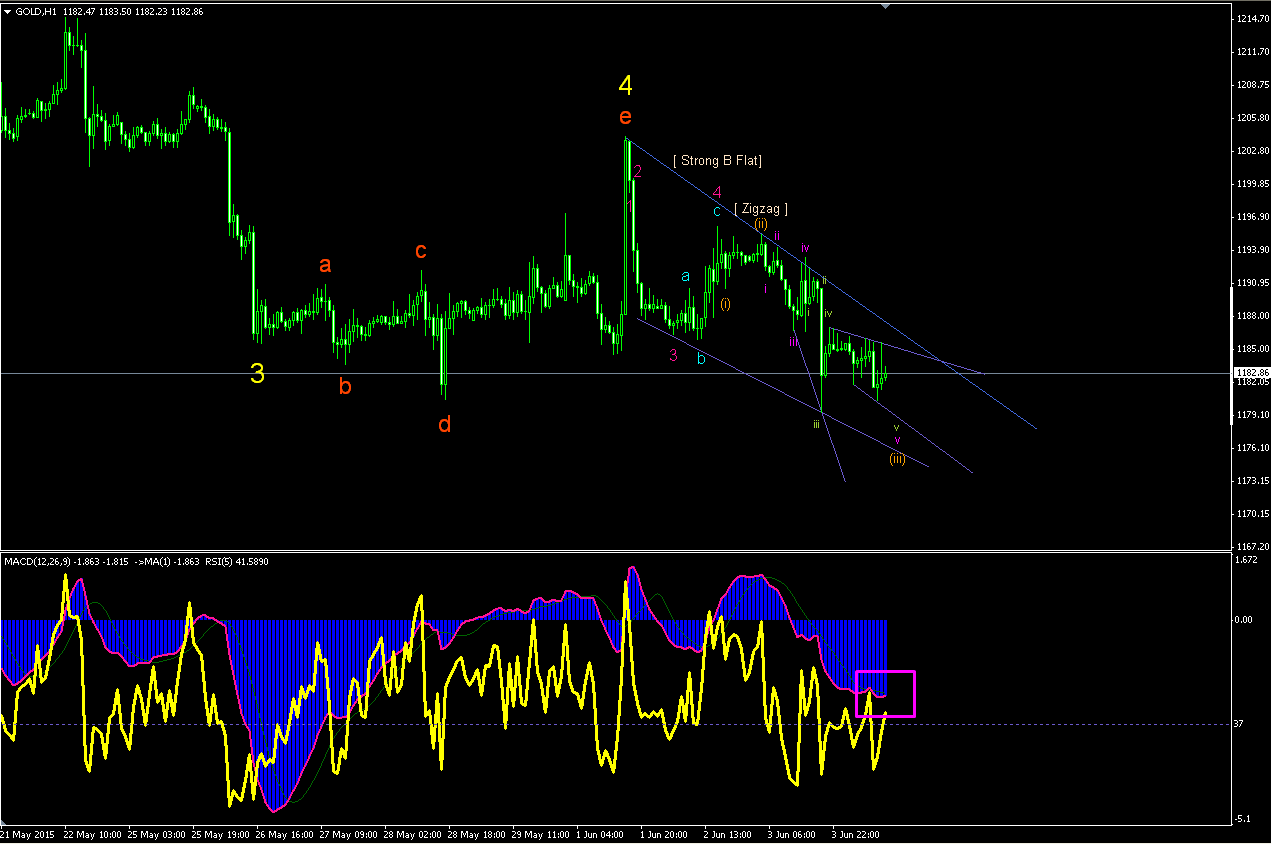Click price axis value 1176.10
This screenshot has width=1271, height=844.
tap(1251, 448)
